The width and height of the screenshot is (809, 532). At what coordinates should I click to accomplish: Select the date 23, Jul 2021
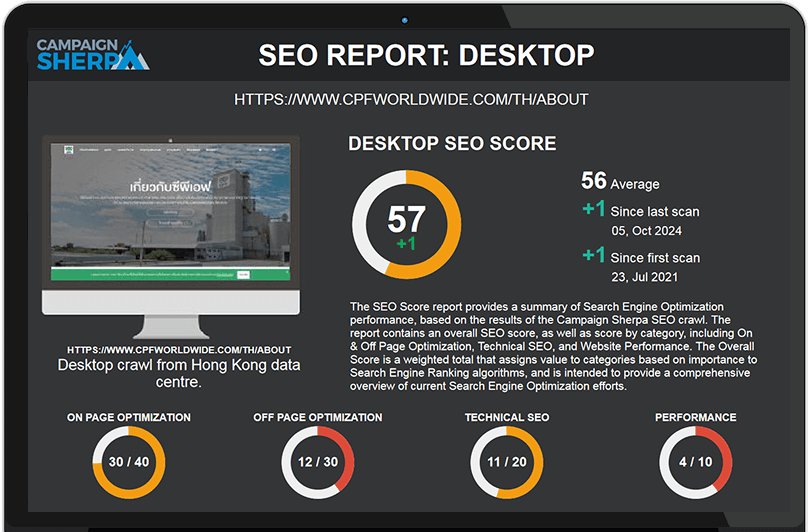click(x=644, y=277)
